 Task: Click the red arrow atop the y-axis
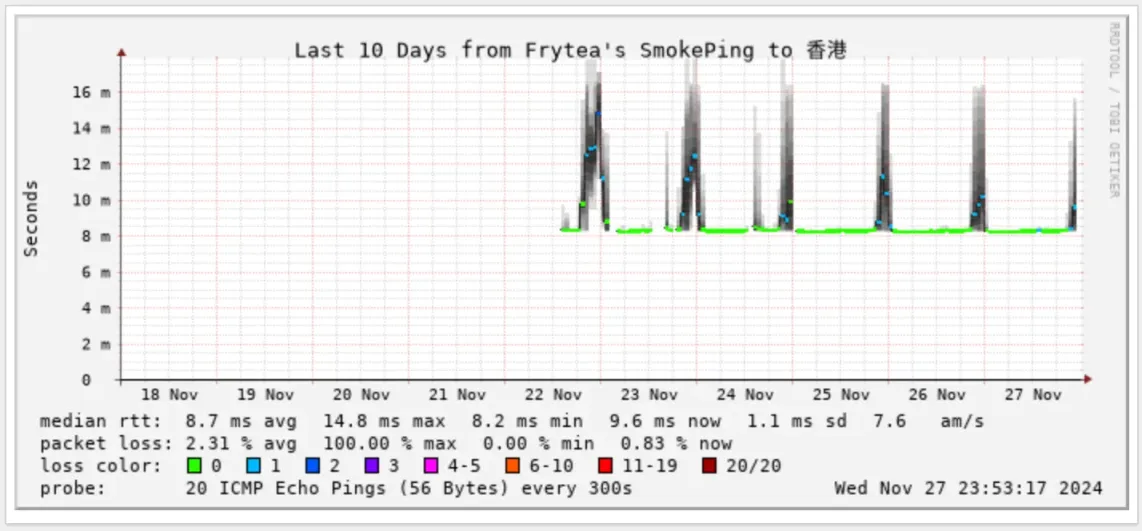(121, 52)
